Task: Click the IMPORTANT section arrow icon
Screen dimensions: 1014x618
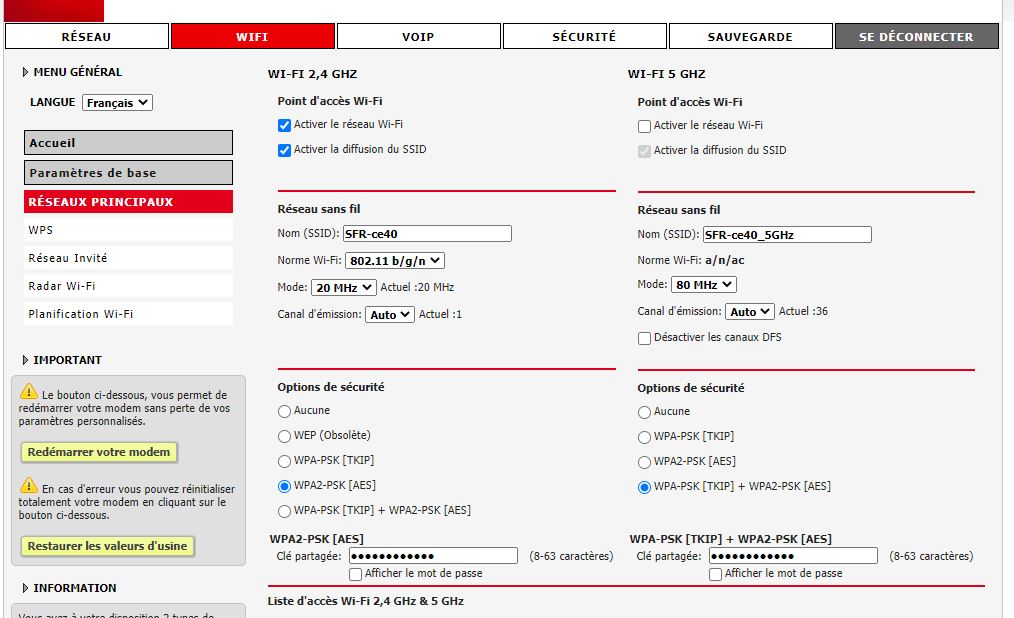Action: 25,360
